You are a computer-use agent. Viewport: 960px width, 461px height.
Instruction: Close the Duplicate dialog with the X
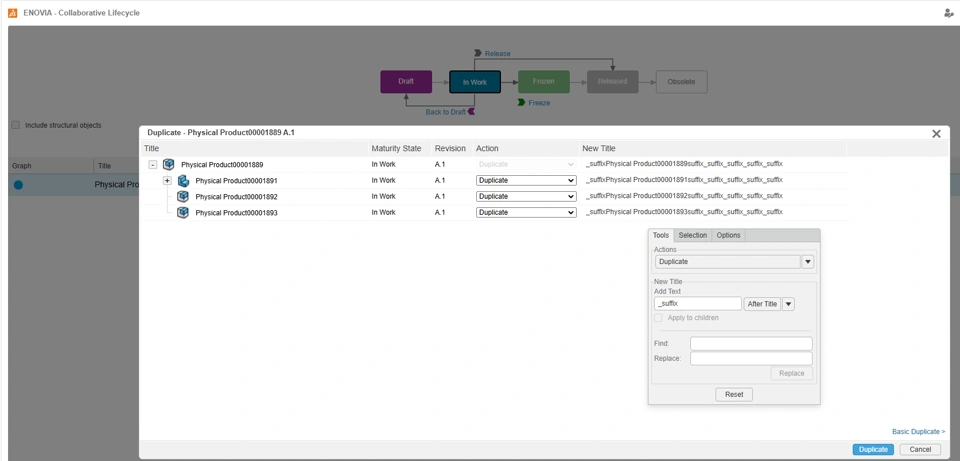coord(936,133)
